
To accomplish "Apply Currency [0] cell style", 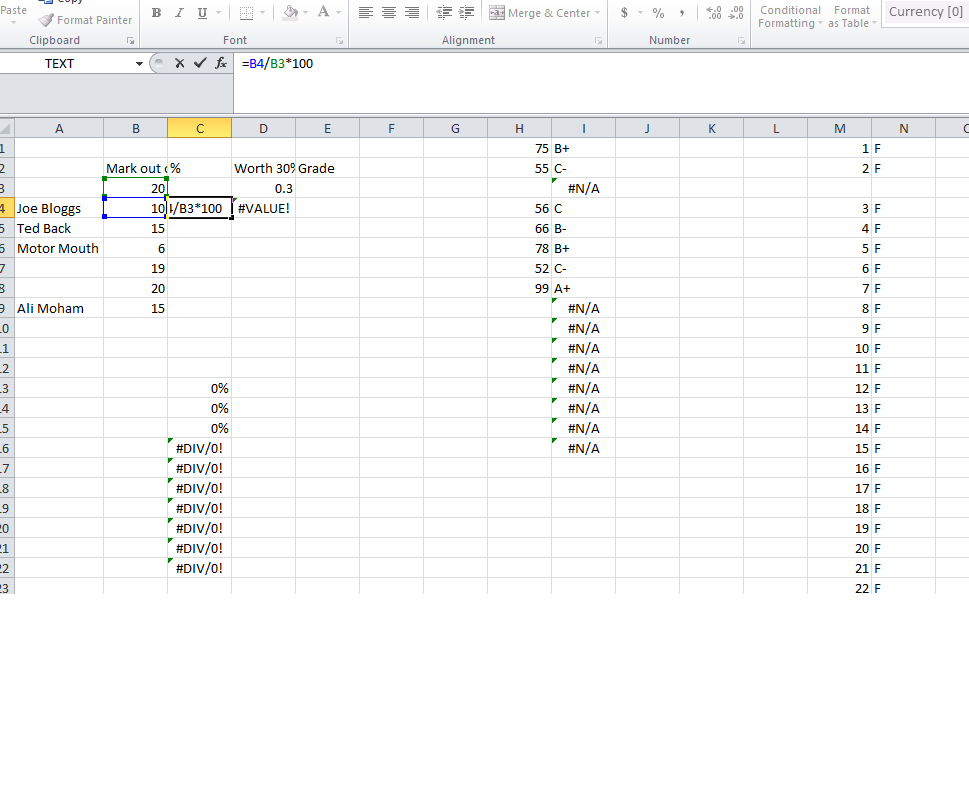I will [x=925, y=12].
